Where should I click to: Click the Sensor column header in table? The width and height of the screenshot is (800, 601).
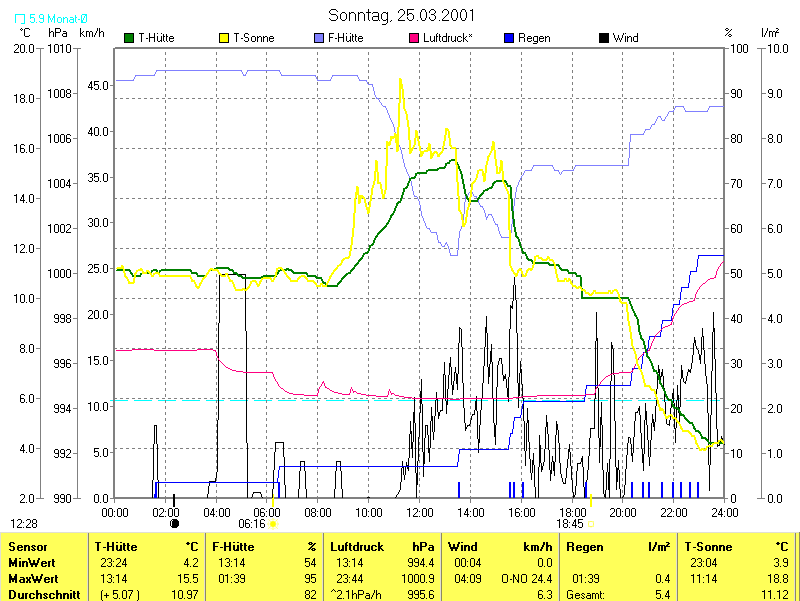click(x=28, y=547)
